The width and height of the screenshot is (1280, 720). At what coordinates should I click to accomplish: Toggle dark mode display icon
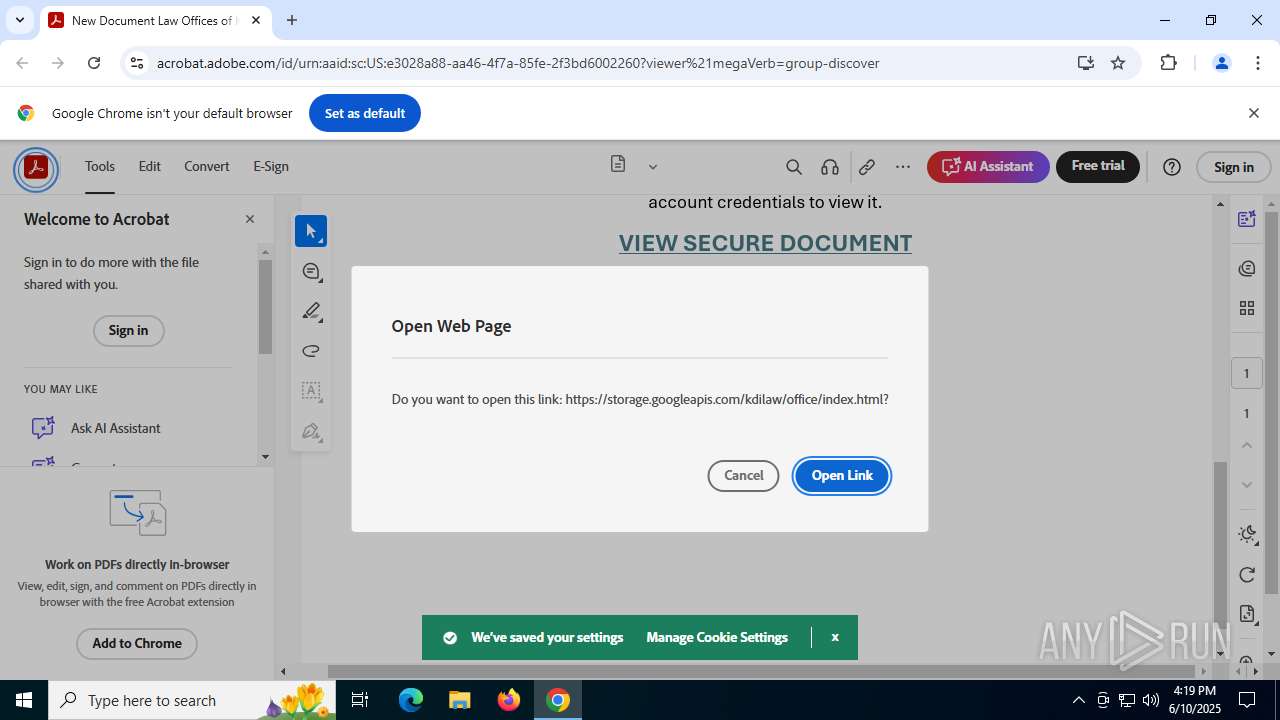click(x=1246, y=534)
